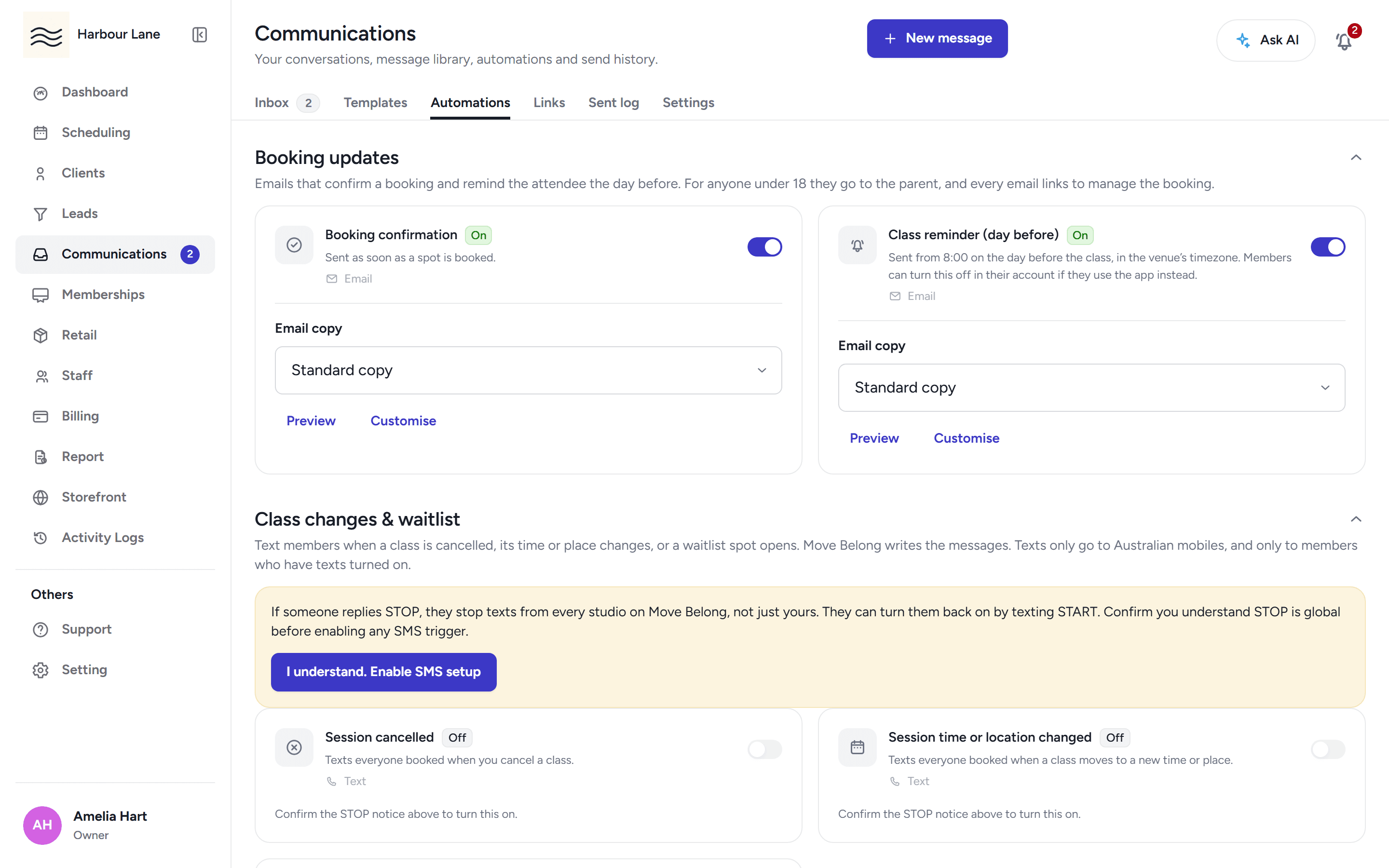
Task: Open Setting gear icon
Action: coord(40,670)
